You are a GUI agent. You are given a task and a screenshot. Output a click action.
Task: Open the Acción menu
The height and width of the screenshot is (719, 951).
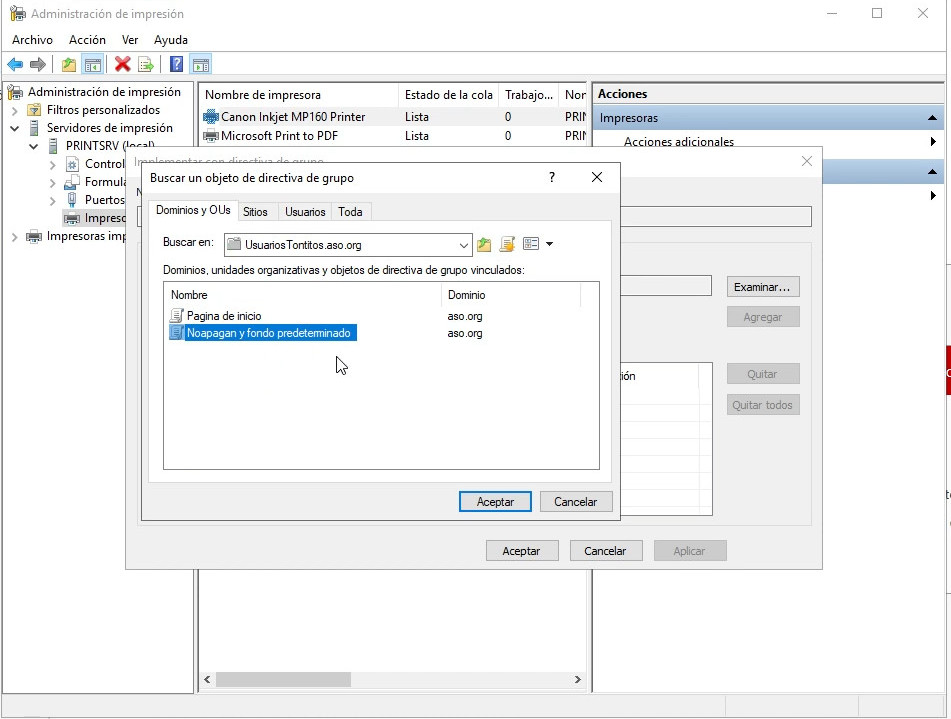pyautogui.click(x=87, y=40)
